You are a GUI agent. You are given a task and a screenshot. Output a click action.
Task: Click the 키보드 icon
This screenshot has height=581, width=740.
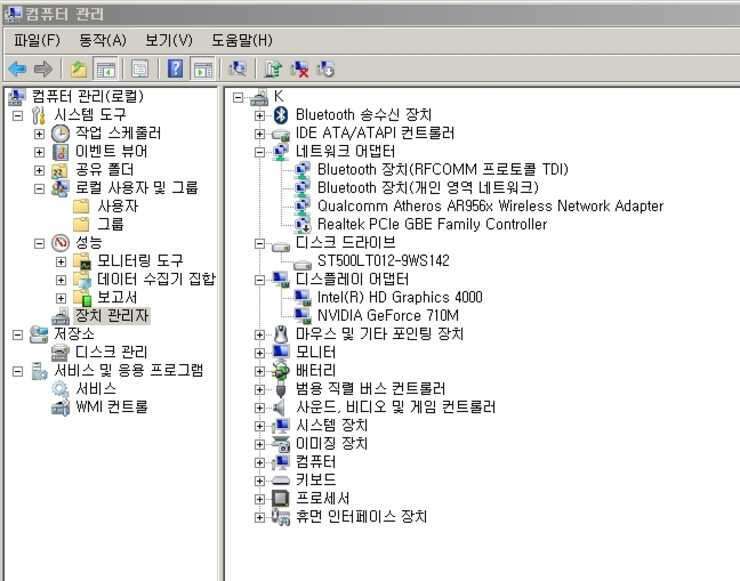[281, 480]
